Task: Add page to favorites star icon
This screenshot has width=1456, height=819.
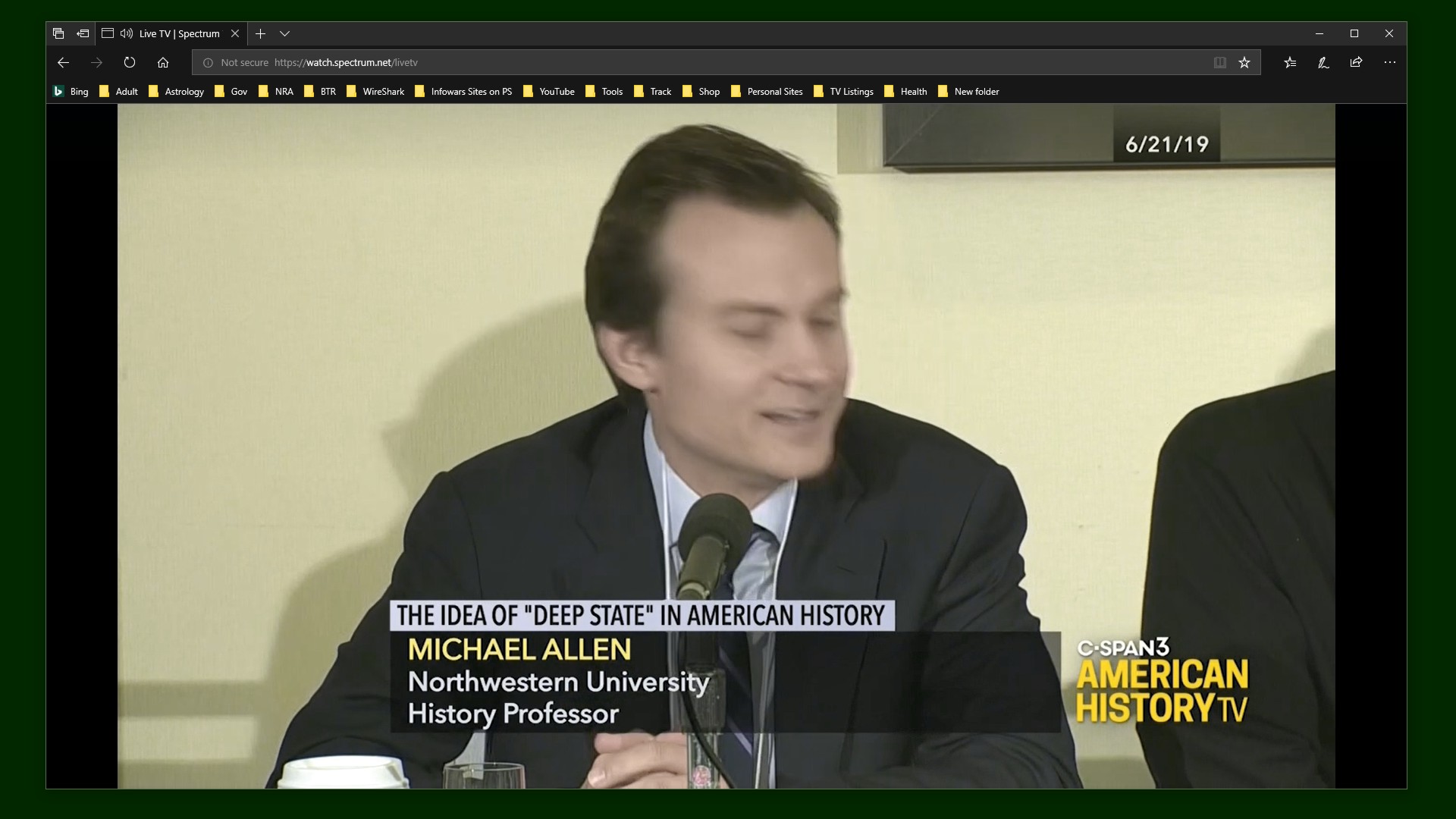Action: pyautogui.click(x=1244, y=63)
